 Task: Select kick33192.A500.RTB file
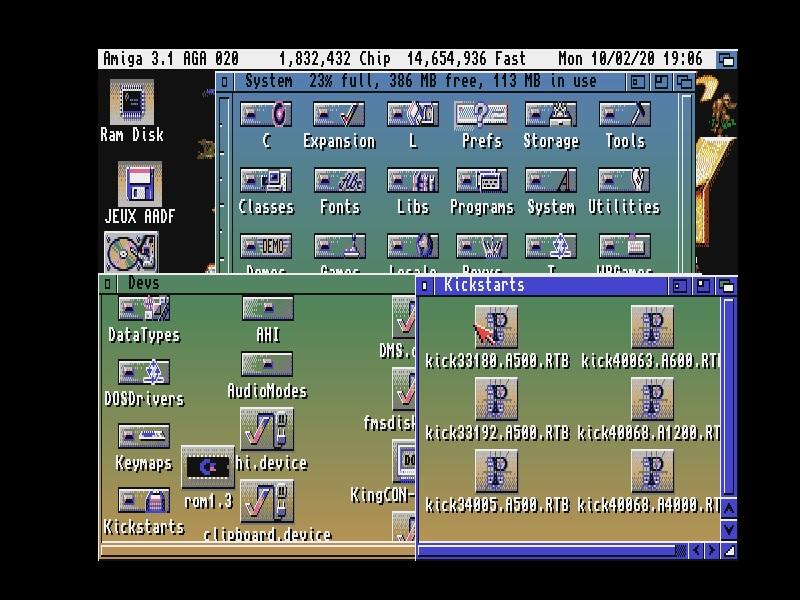[x=496, y=399]
